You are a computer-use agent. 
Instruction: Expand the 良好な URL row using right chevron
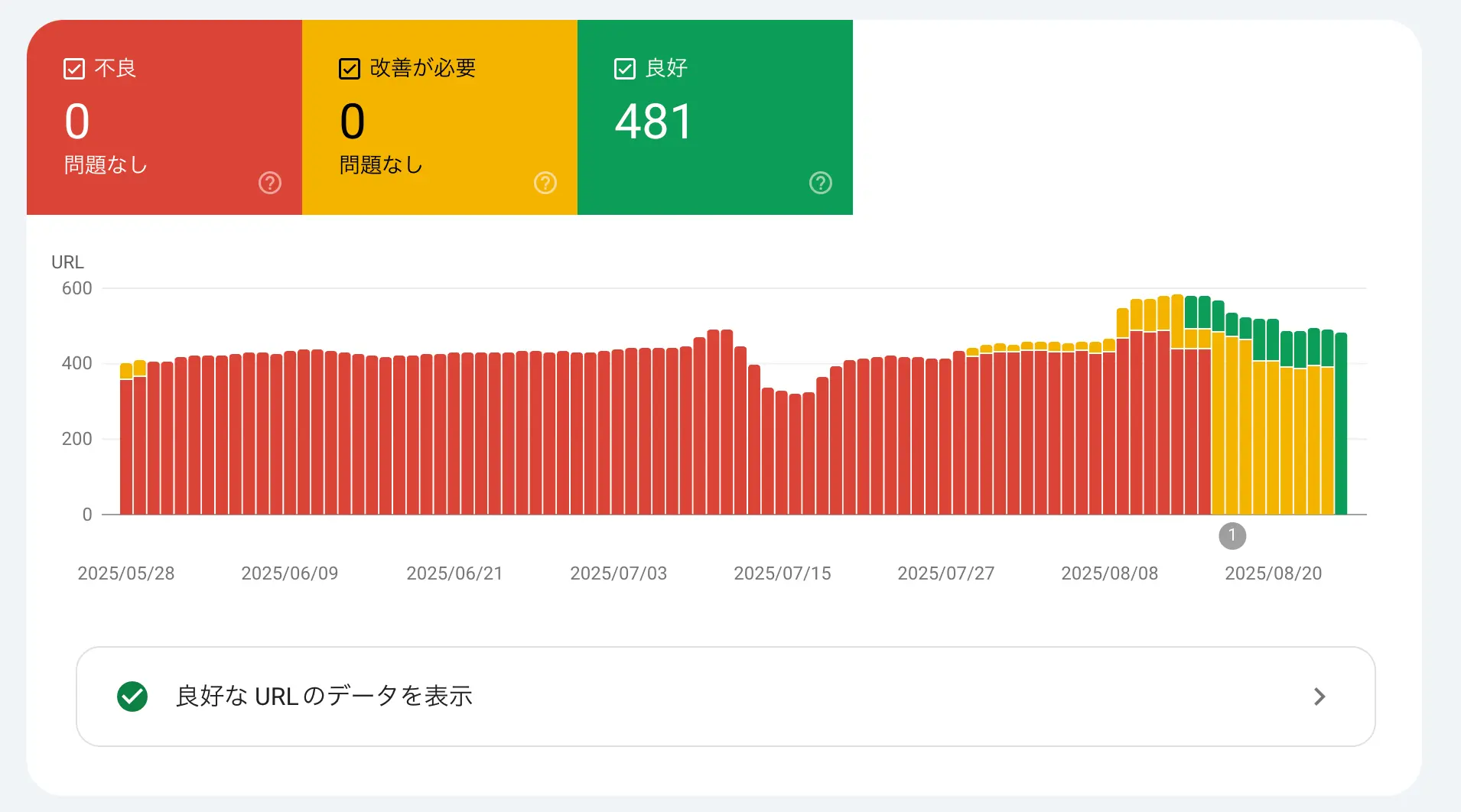tap(1319, 697)
